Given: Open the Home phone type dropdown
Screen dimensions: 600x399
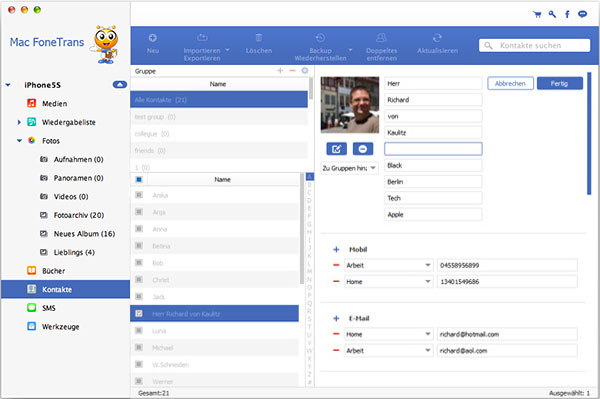Looking at the screenshot, I should click(x=389, y=282).
